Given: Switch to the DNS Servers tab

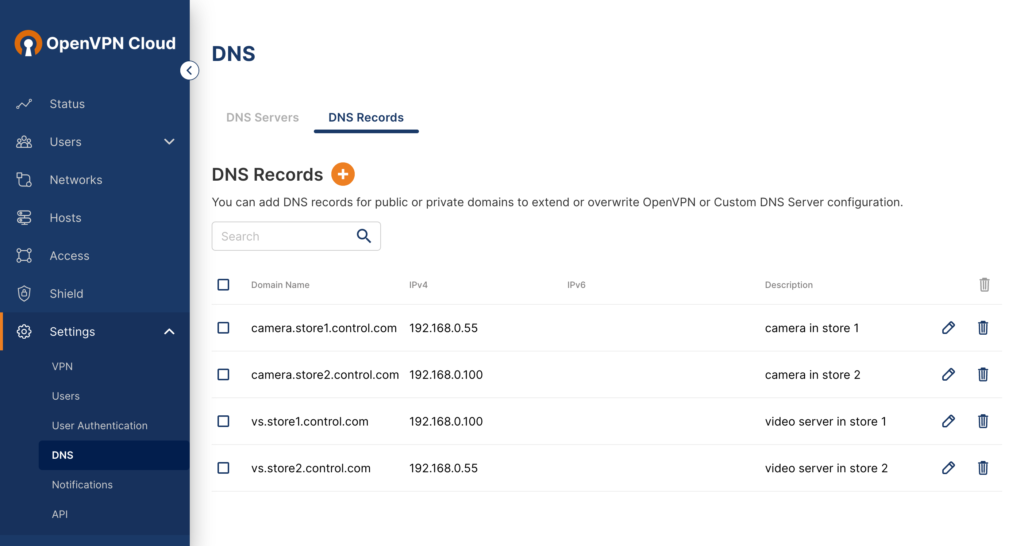Looking at the screenshot, I should click(262, 117).
